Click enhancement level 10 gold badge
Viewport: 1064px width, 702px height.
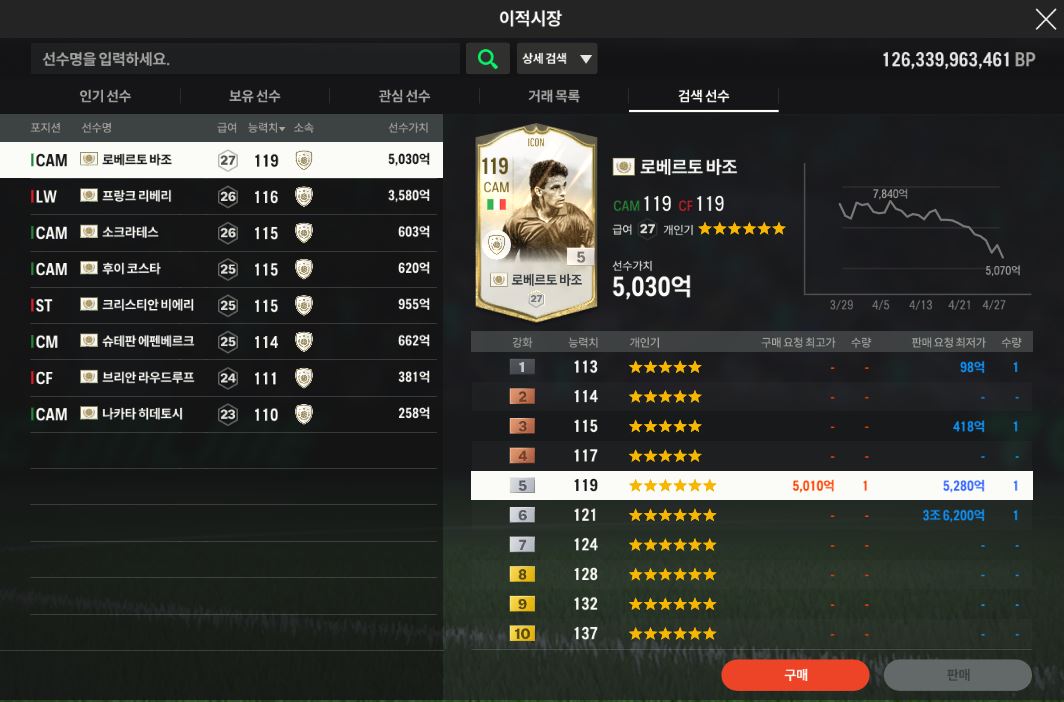(522, 633)
